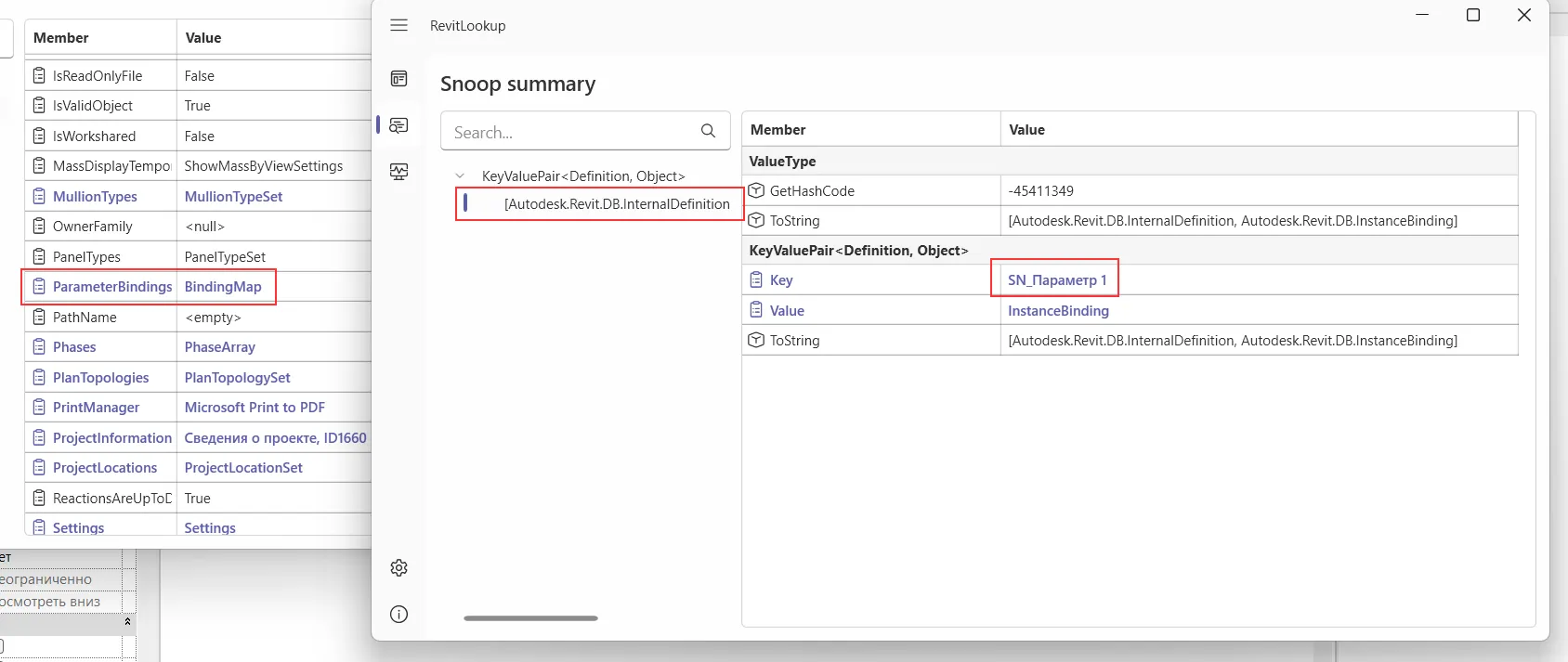The width and height of the screenshot is (1568, 662).
Task: Open the ProjectLocationSet value link
Action: [243, 467]
